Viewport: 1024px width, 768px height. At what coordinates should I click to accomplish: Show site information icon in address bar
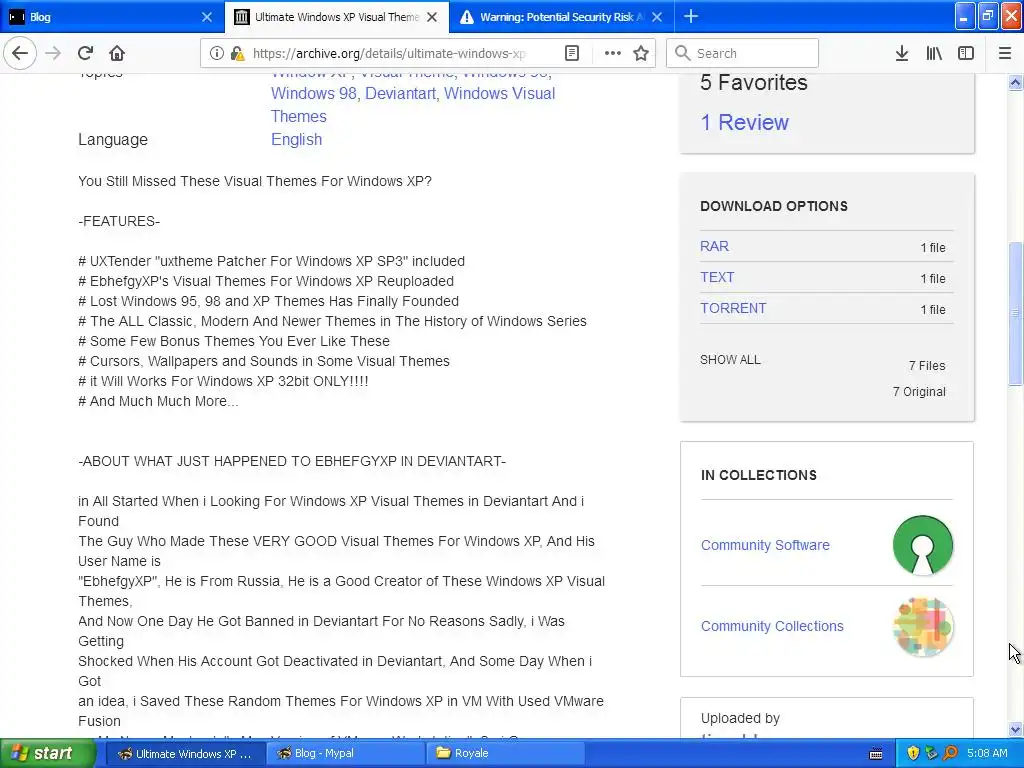pyautogui.click(x=216, y=54)
